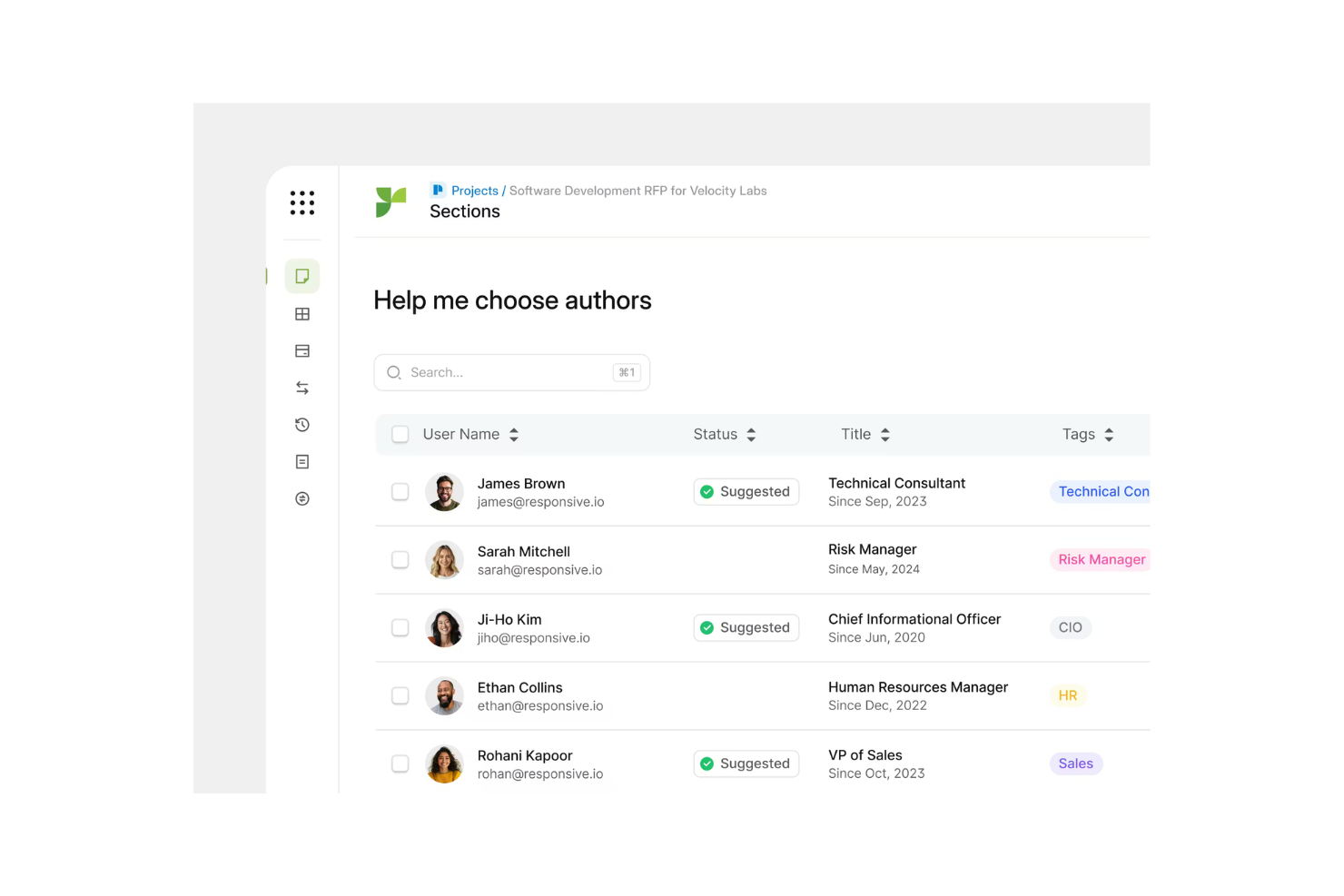Image resolution: width=1344 pixels, height=896 pixels.
Task: Click the Suggested badge beside Ji-Ho Kim
Action: point(746,627)
